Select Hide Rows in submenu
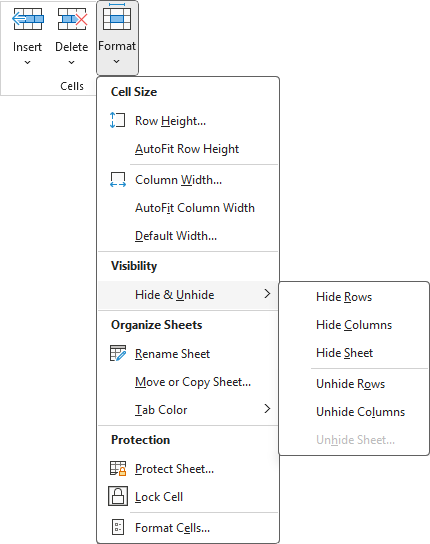The image size is (430, 544). tap(344, 297)
